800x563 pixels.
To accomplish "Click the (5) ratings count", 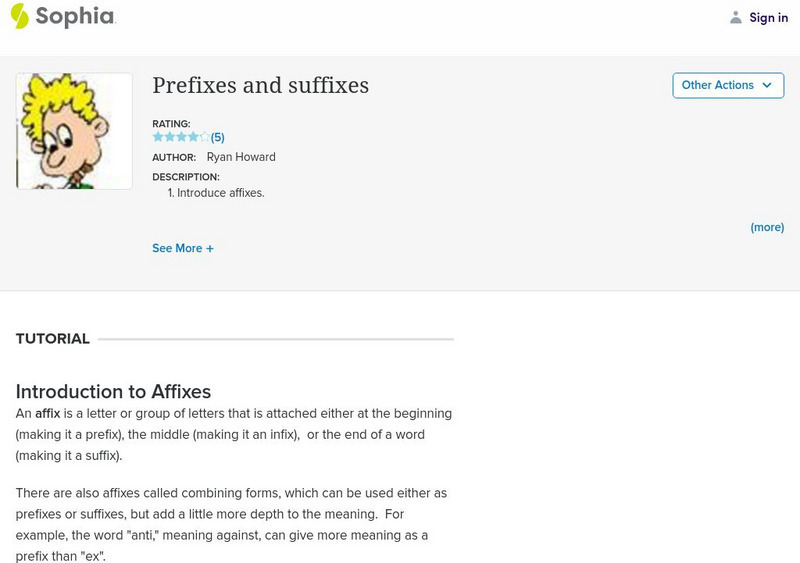I will pyautogui.click(x=217, y=138).
